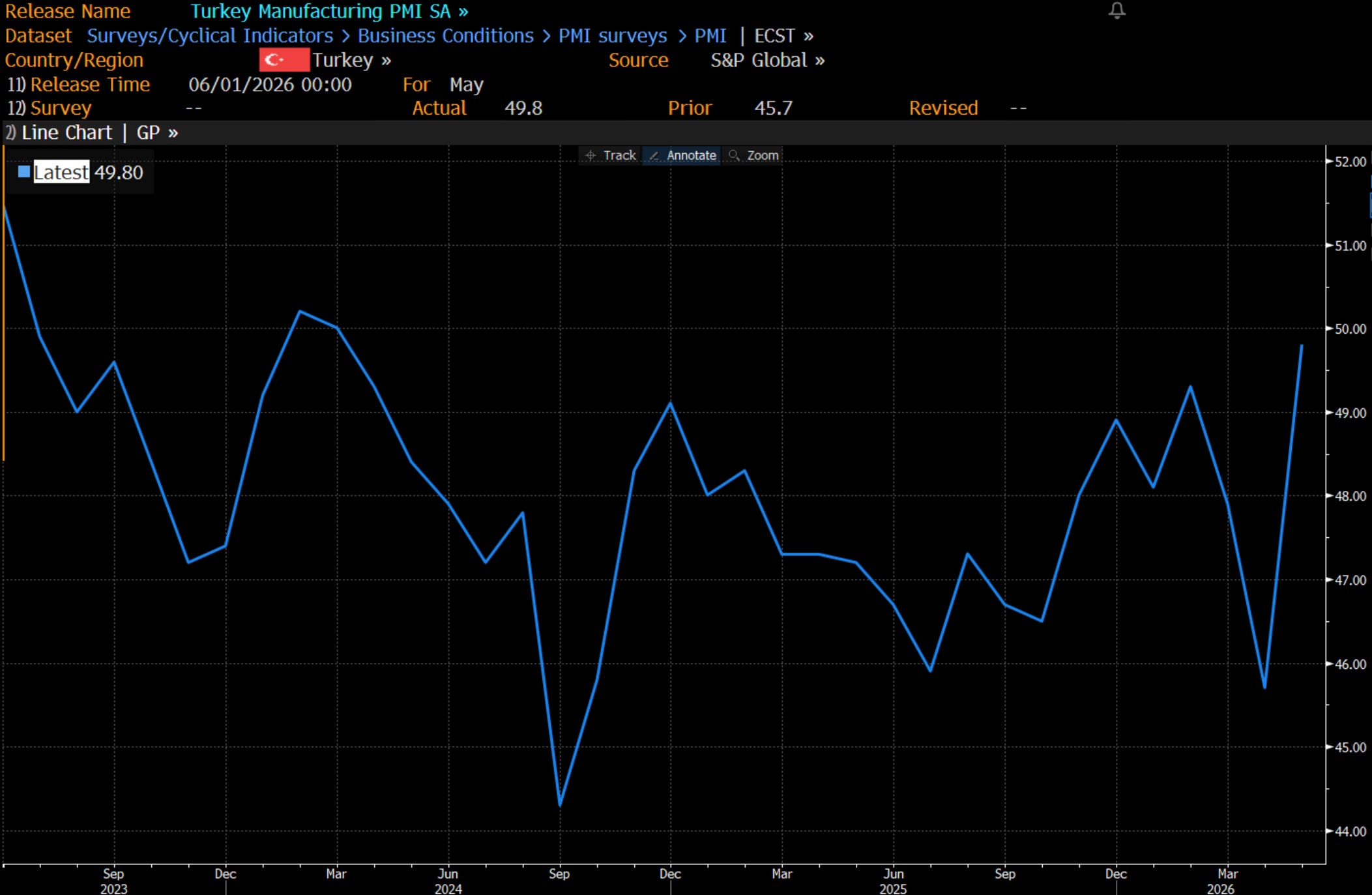
Task: Activate the Annotate pencil tool
Action: click(682, 155)
